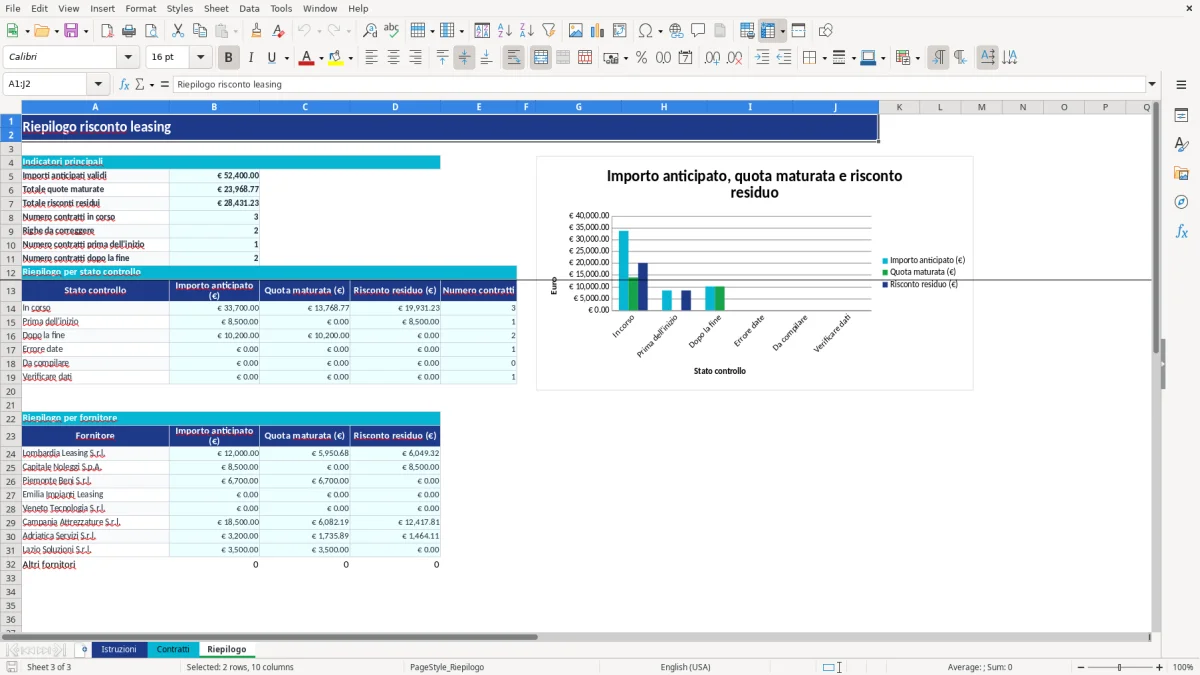Image resolution: width=1200 pixels, height=675 pixels.
Task: Open sidebar Styles icon
Action: click(x=1181, y=144)
